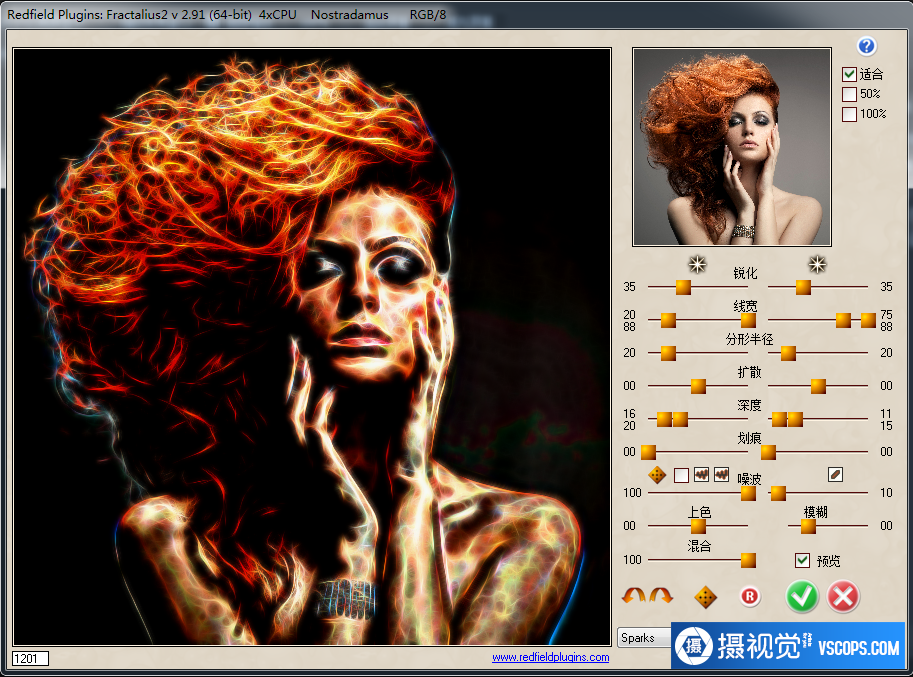Click the 混合 blend slider handle
The height and width of the screenshot is (677, 913).
click(748, 560)
